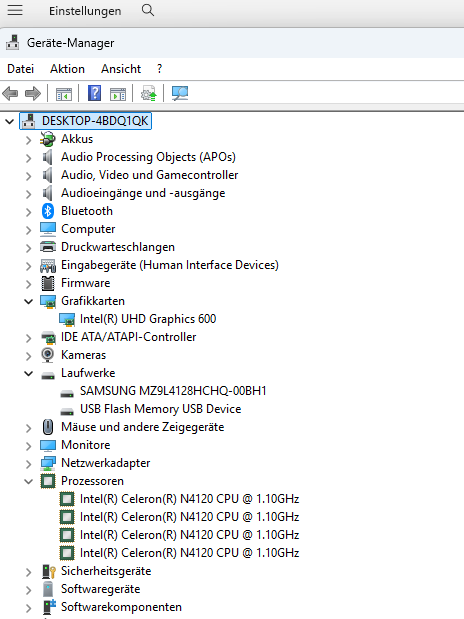This screenshot has width=464, height=619.
Task: Collapse the Prozessoren category
Action: [28, 482]
